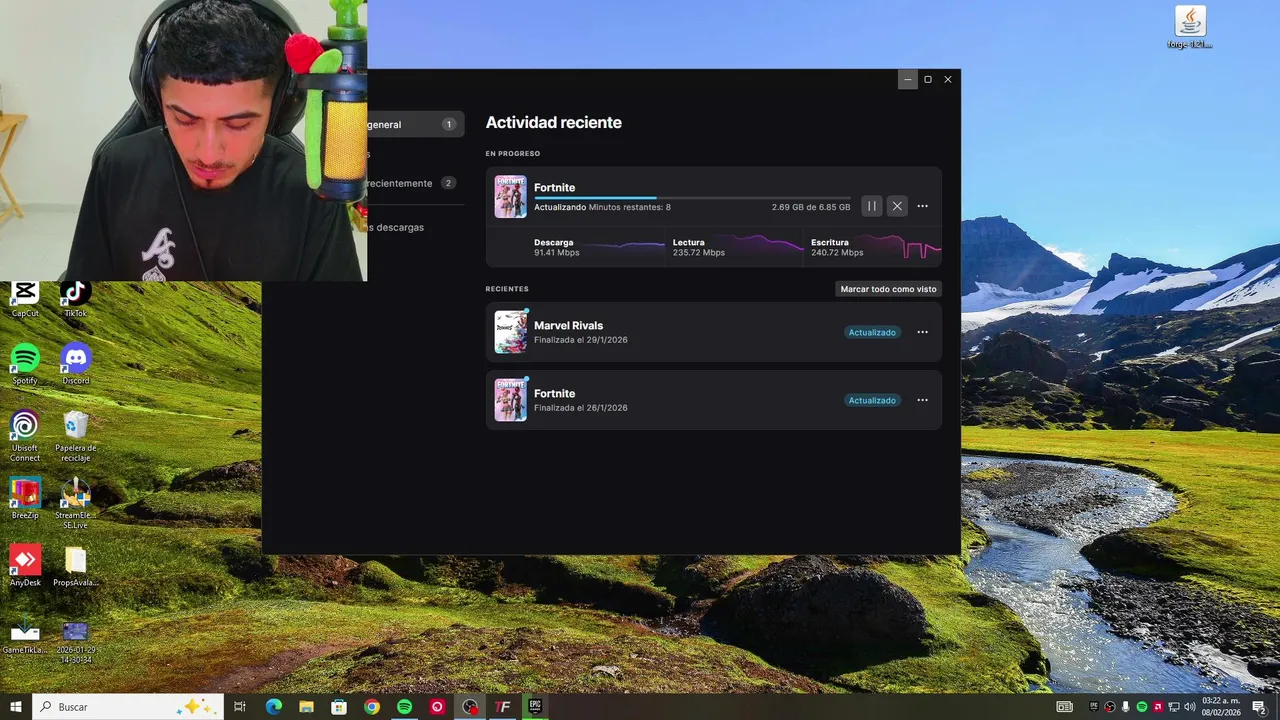Select GameTikLa desktop icon

tap(25, 637)
